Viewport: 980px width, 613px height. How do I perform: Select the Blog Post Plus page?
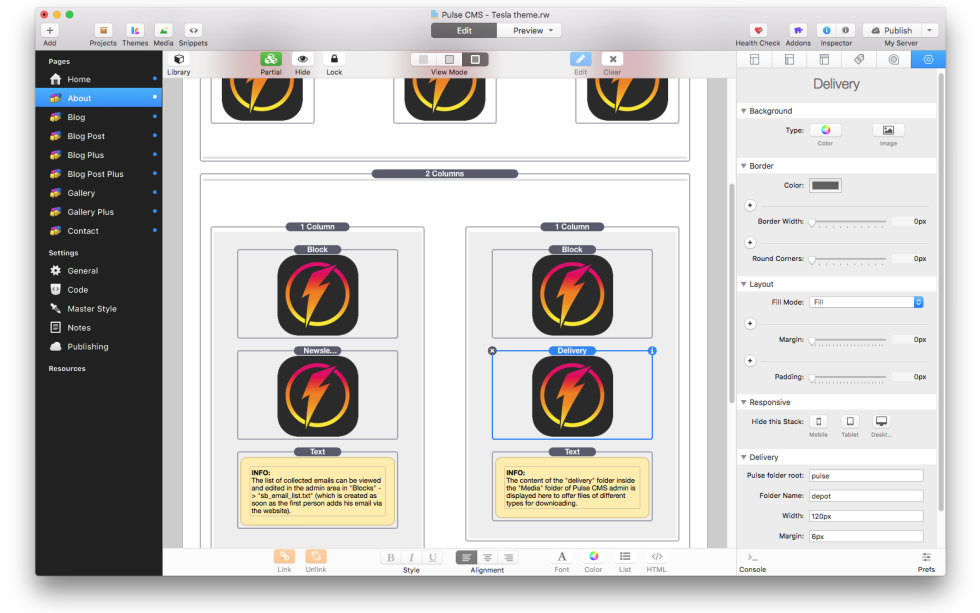coord(99,174)
